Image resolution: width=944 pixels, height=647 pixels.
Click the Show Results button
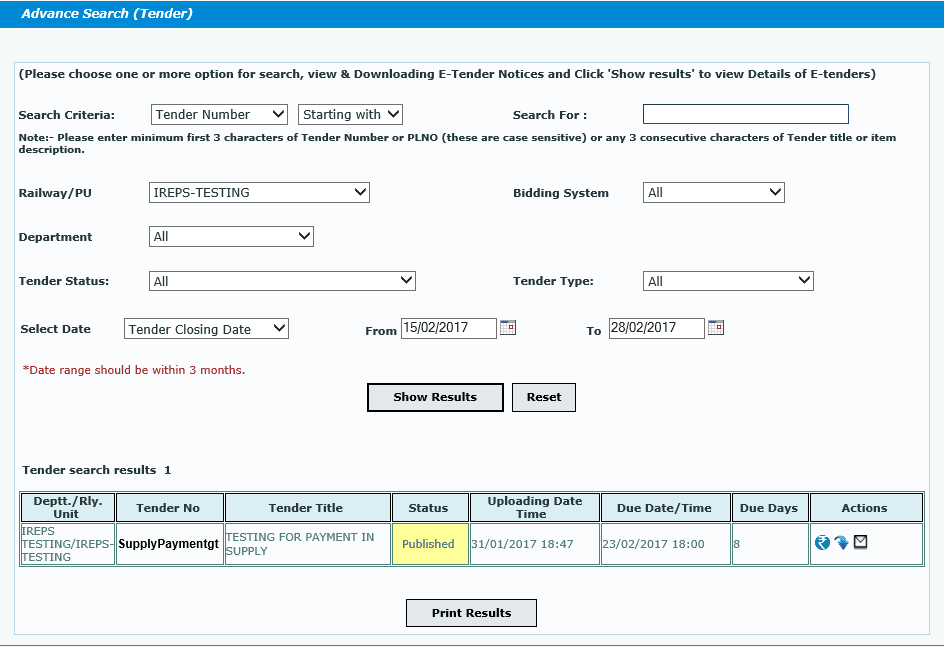pos(435,397)
